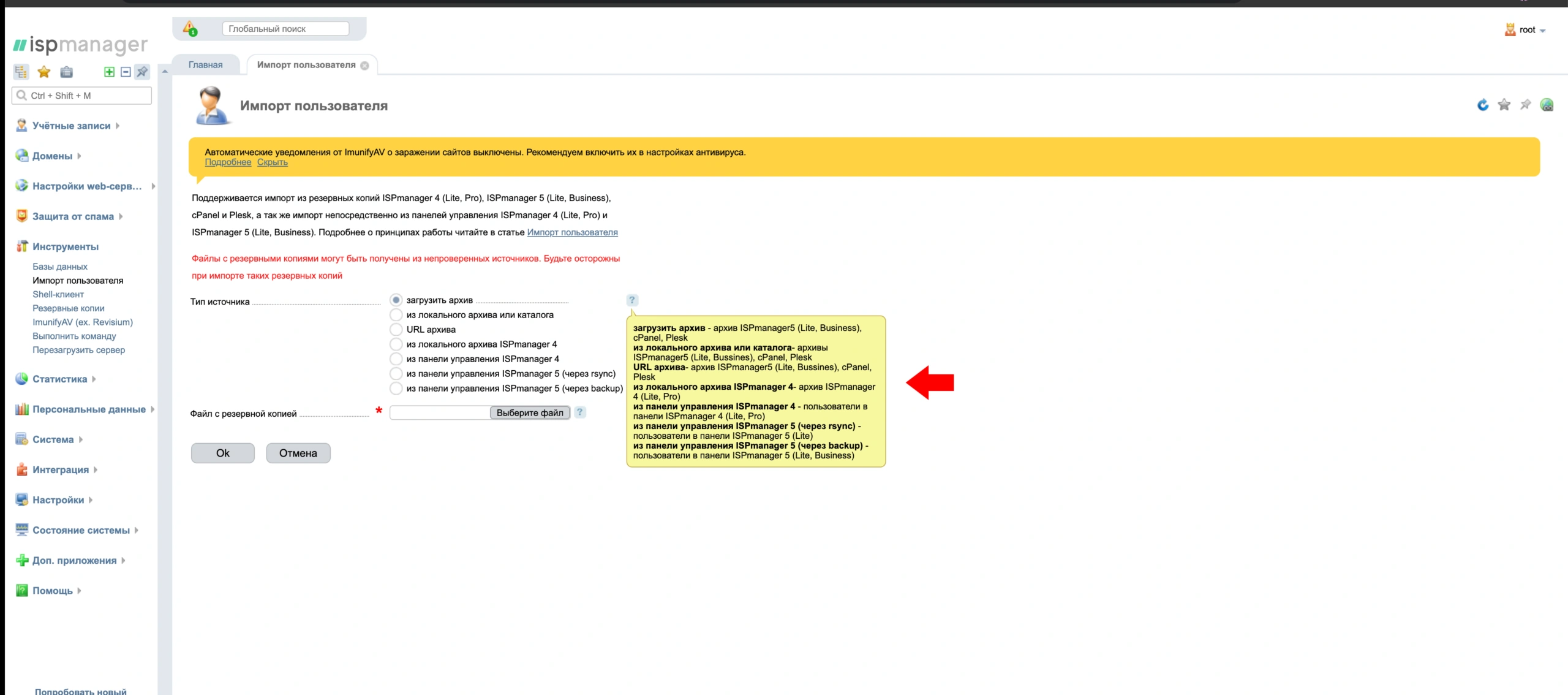This screenshot has height=695, width=1568.
Task: Add page to favorites with grey star
Action: coord(1504,105)
